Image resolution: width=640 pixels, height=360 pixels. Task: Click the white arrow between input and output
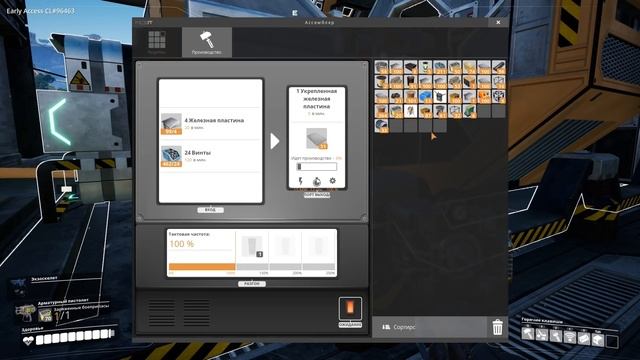[275, 141]
